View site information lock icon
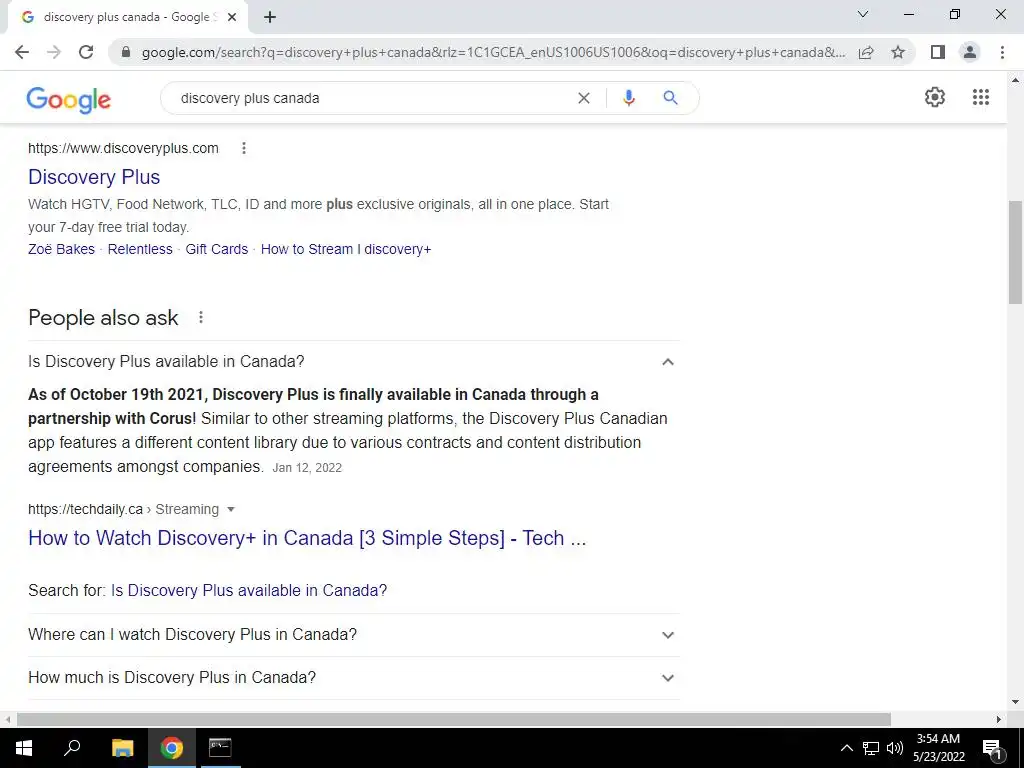The height and width of the screenshot is (768, 1024). pos(126,52)
